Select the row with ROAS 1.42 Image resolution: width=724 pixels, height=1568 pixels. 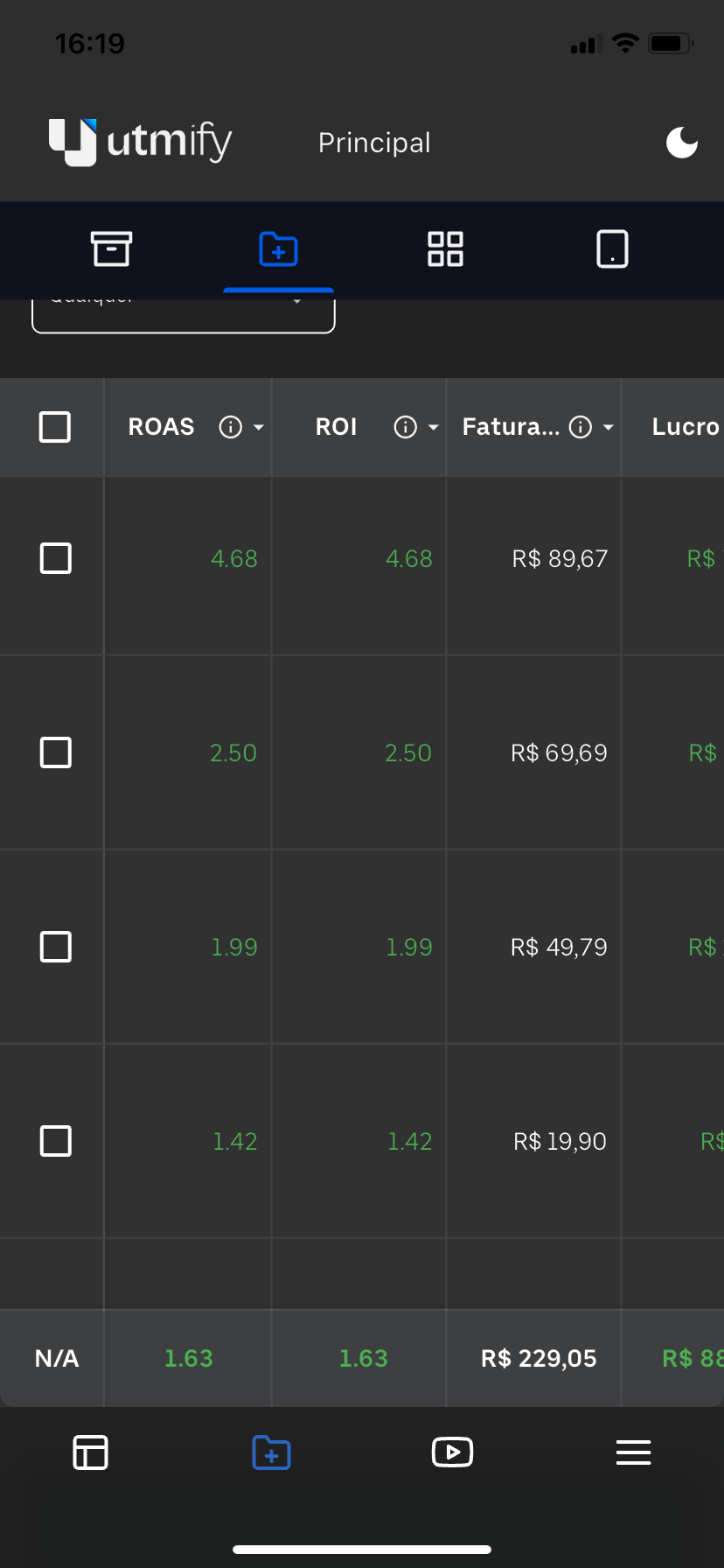coord(56,1141)
